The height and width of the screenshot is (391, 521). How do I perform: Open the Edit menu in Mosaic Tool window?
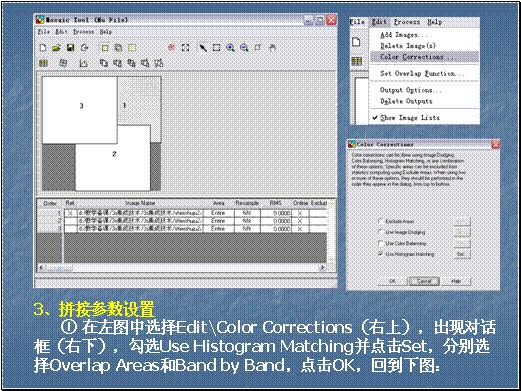61,32
